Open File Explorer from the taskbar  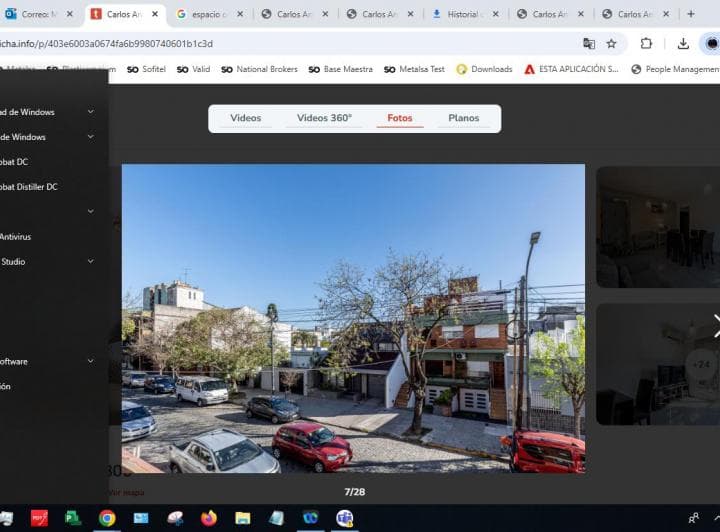pyautogui.click(x=242, y=518)
